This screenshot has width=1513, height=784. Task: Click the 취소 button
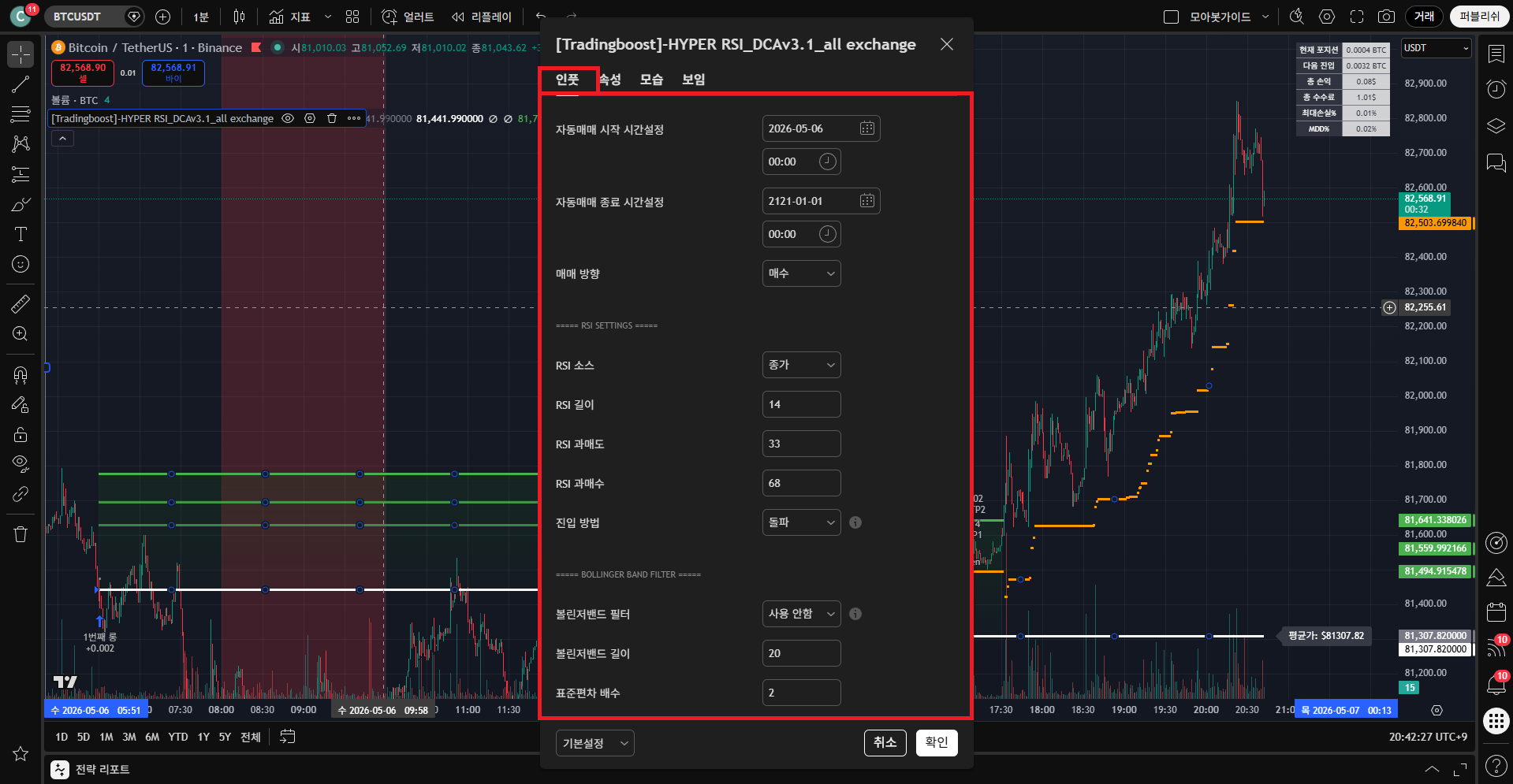[x=885, y=742]
